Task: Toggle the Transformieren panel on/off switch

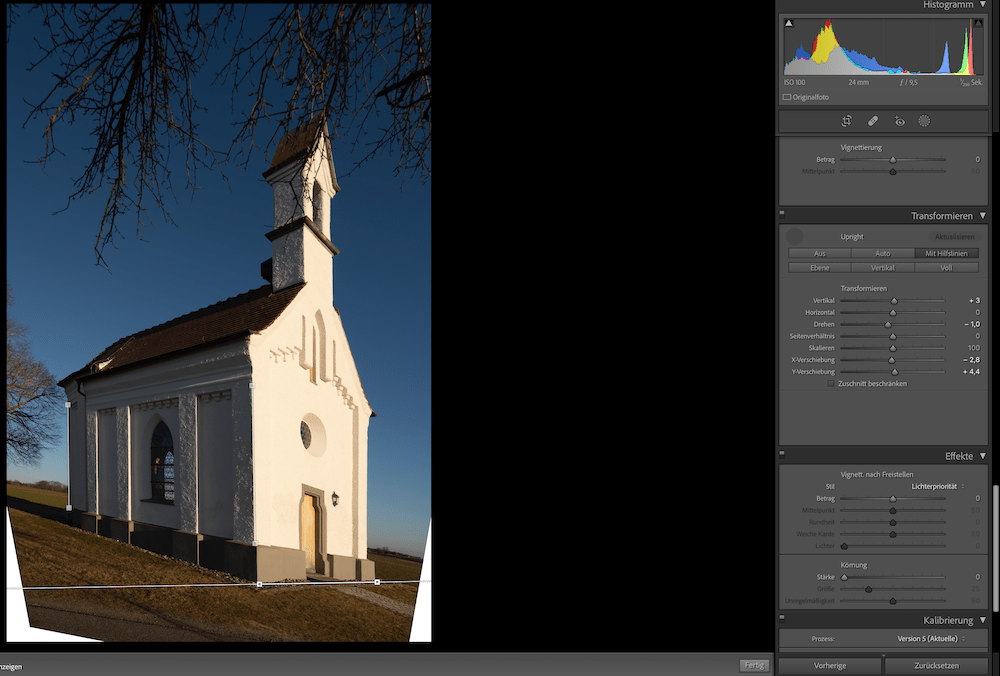Action: click(x=783, y=214)
